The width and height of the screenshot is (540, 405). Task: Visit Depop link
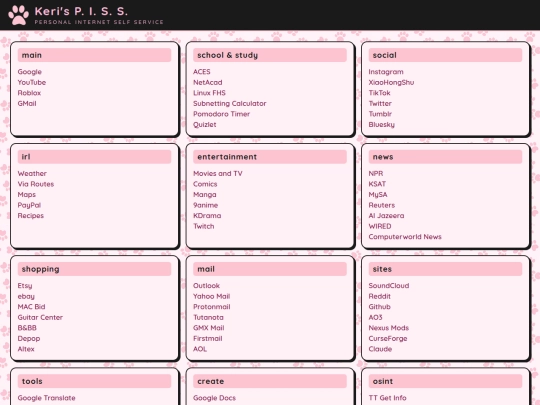(x=29, y=339)
